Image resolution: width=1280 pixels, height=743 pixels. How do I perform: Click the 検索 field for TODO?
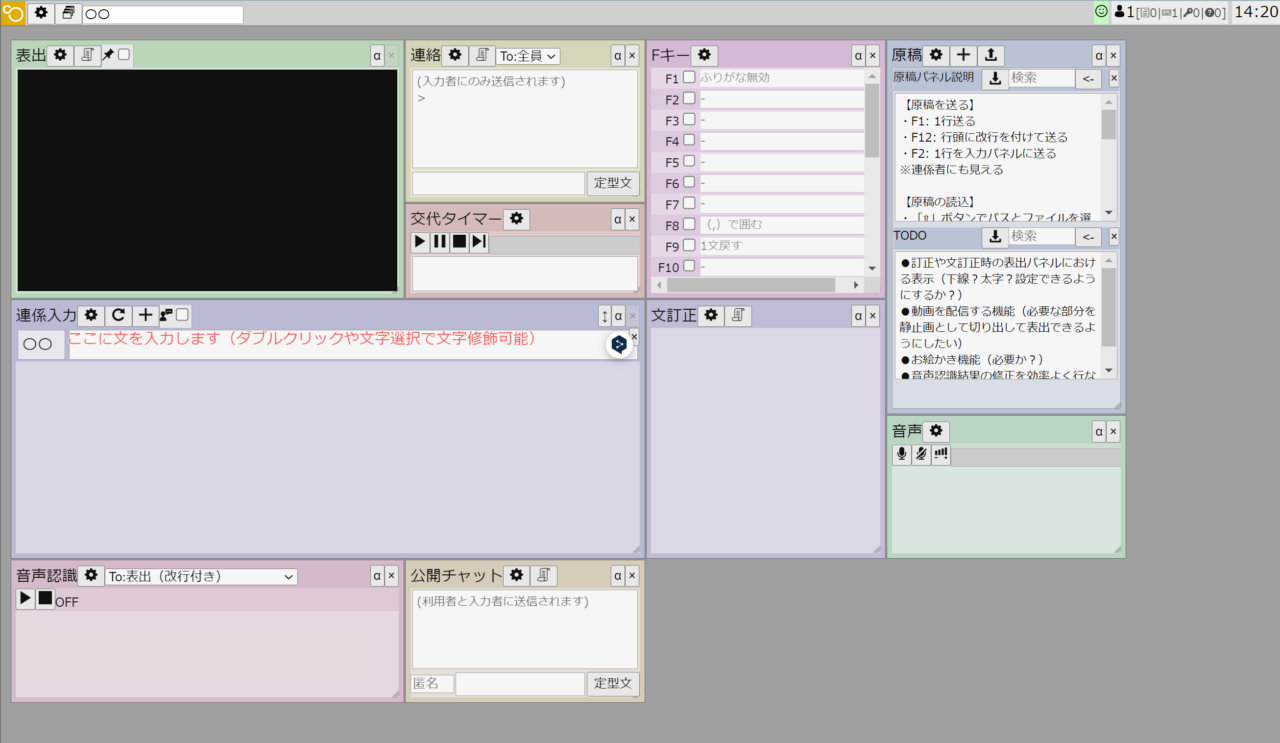(x=1041, y=237)
